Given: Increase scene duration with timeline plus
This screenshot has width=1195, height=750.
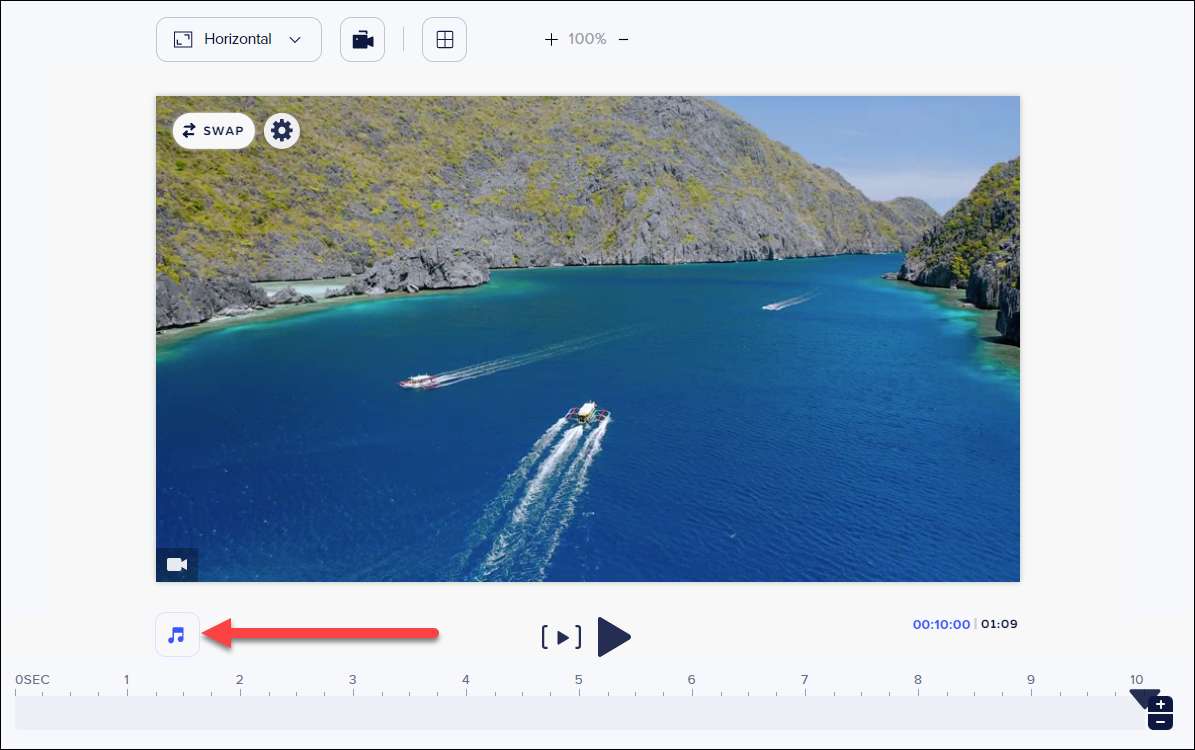Looking at the screenshot, I should 1160,705.
